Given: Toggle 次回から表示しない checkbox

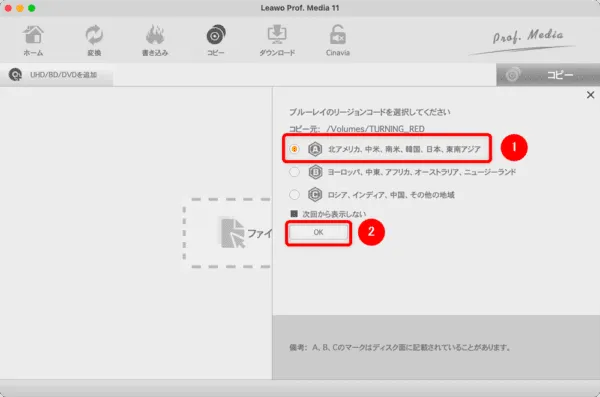Looking at the screenshot, I should pos(294,214).
